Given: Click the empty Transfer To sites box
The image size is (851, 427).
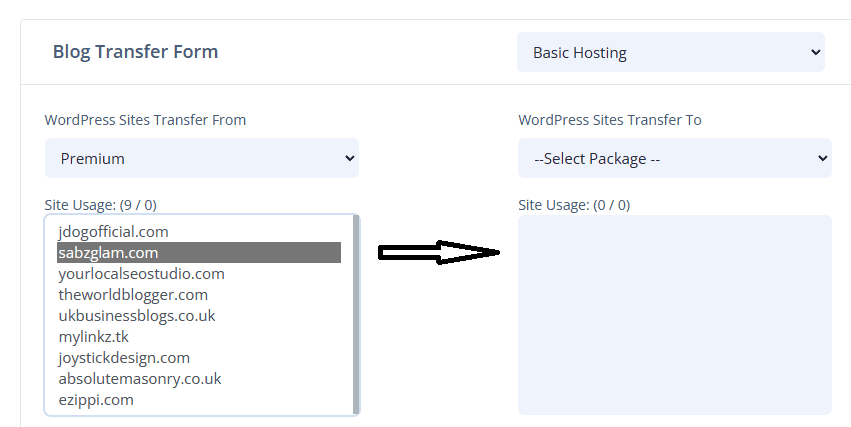Looking at the screenshot, I should [675, 315].
